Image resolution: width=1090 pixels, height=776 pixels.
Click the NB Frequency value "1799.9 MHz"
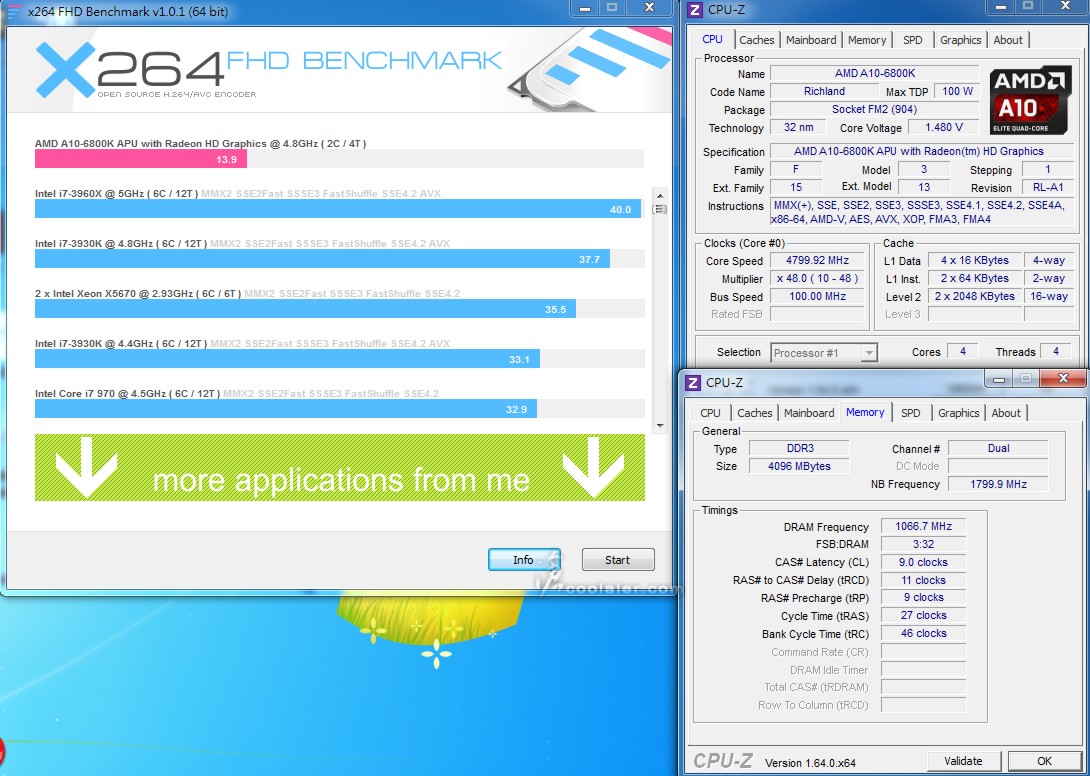(x=998, y=485)
